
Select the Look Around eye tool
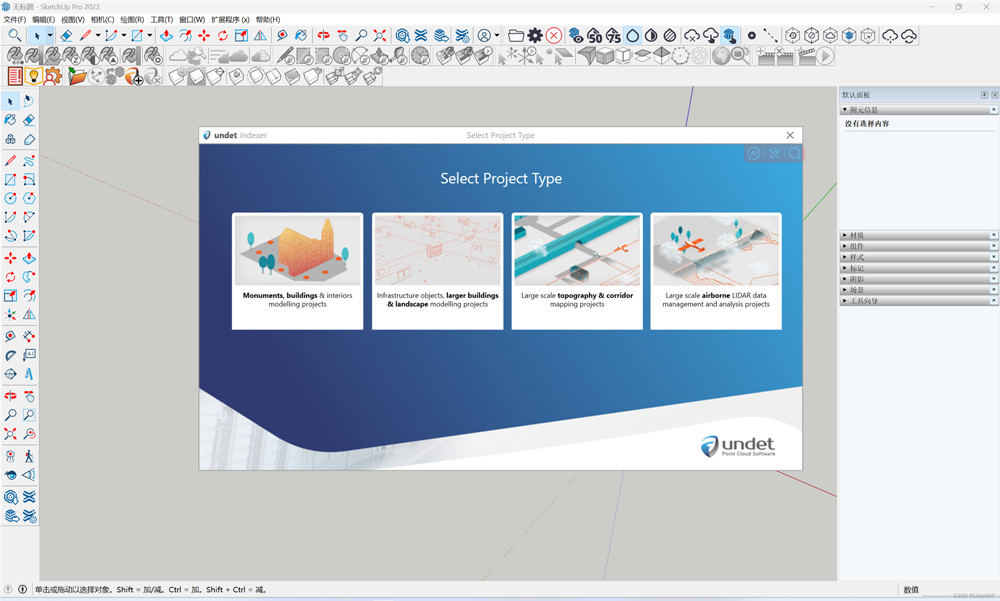pyautogui.click(x=10, y=475)
